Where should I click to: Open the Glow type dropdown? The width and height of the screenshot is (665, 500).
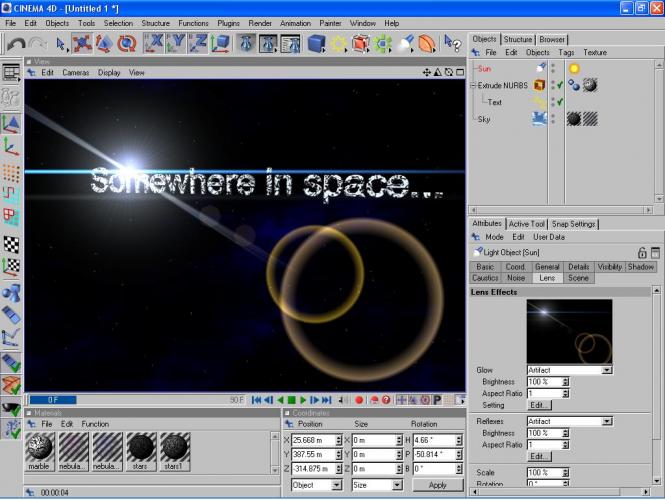click(x=607, y=370)
